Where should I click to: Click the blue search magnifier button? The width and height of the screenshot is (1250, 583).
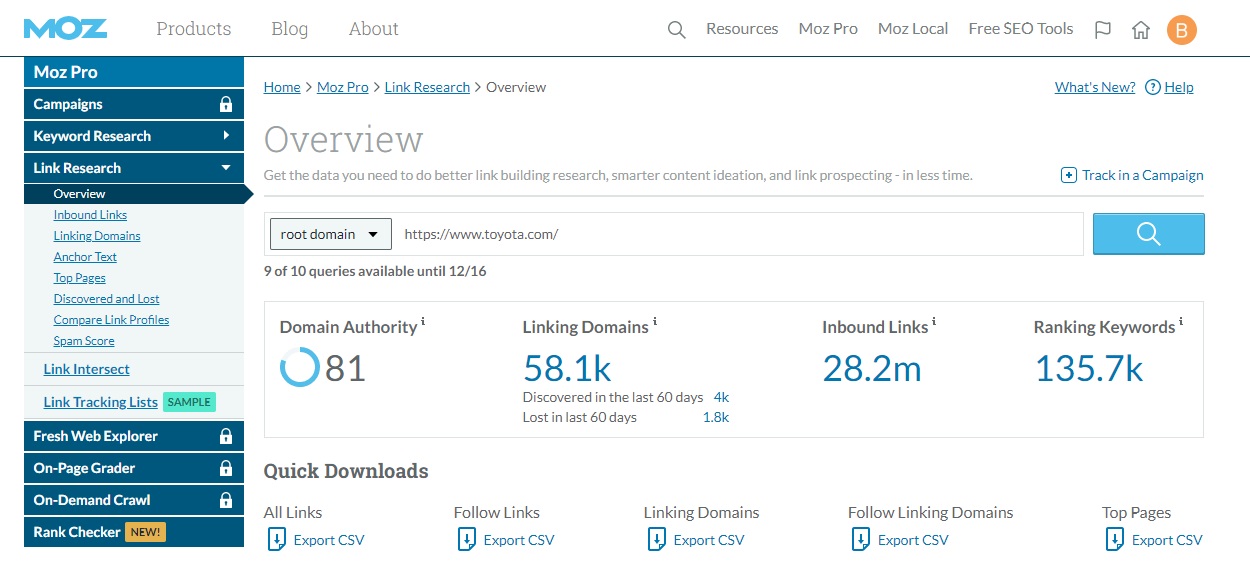point(1148,234)
